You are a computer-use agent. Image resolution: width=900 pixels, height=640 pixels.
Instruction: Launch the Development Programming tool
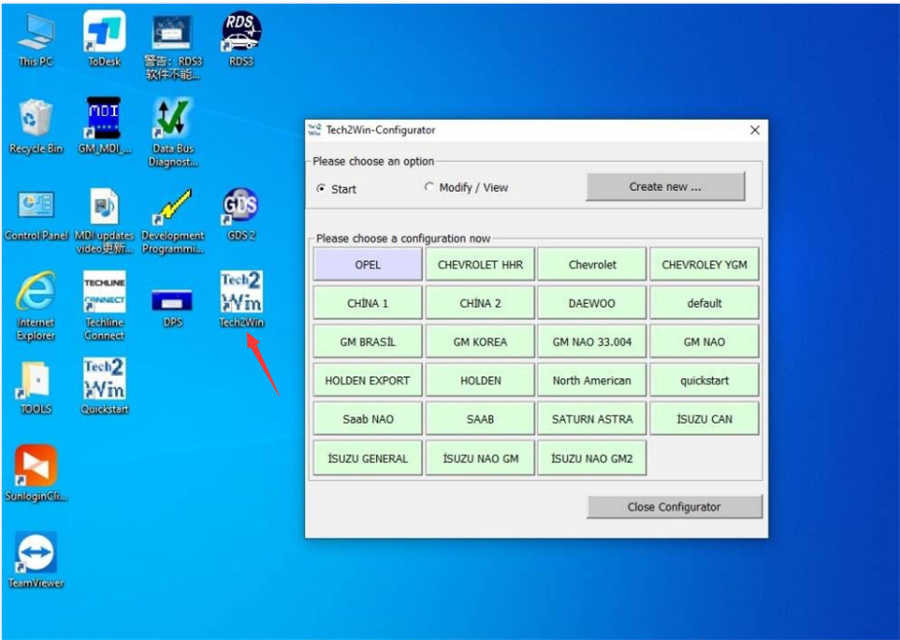coord(172,207)
